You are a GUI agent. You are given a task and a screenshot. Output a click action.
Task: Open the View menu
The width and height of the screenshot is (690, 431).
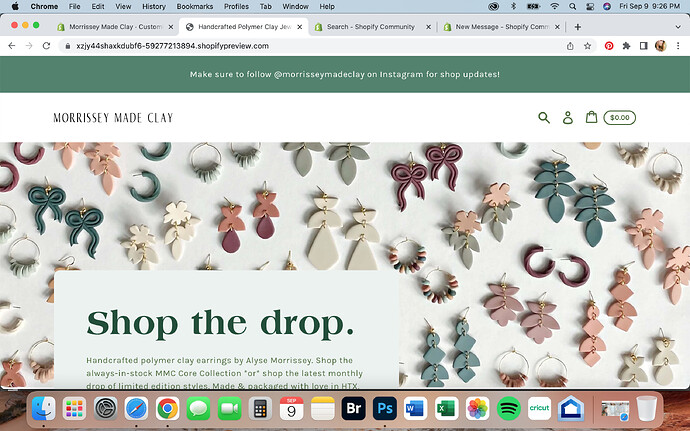click(123, 7)
